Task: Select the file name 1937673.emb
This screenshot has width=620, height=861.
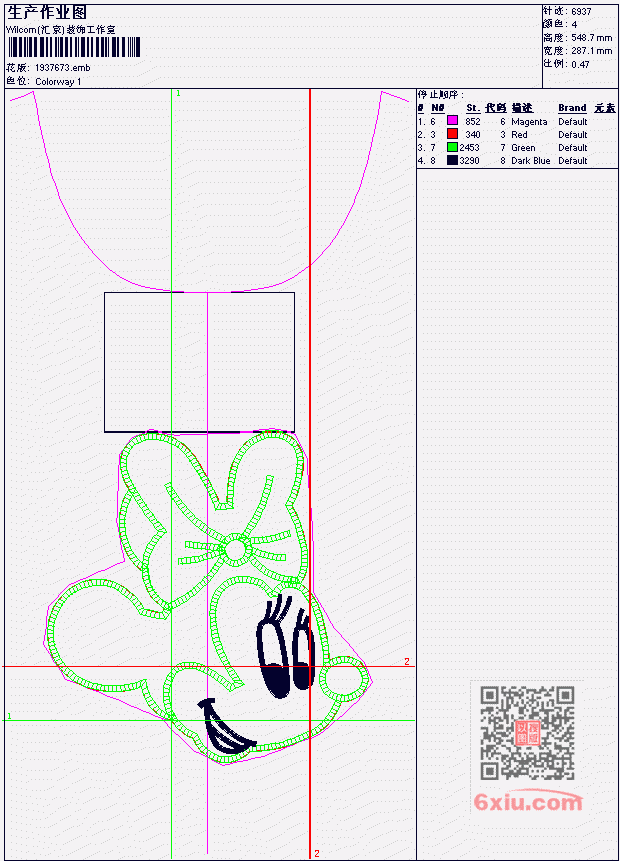Action: click(63, 68)
